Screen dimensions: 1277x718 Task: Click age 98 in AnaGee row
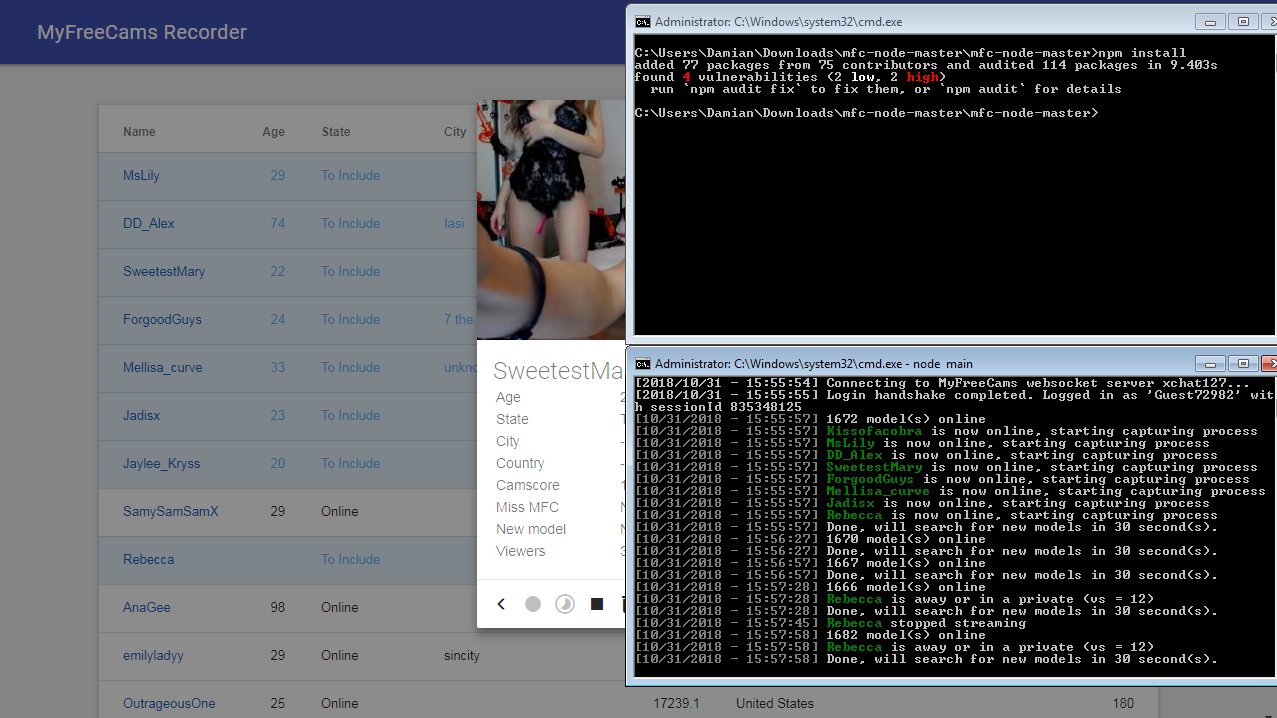click(277, 607)
